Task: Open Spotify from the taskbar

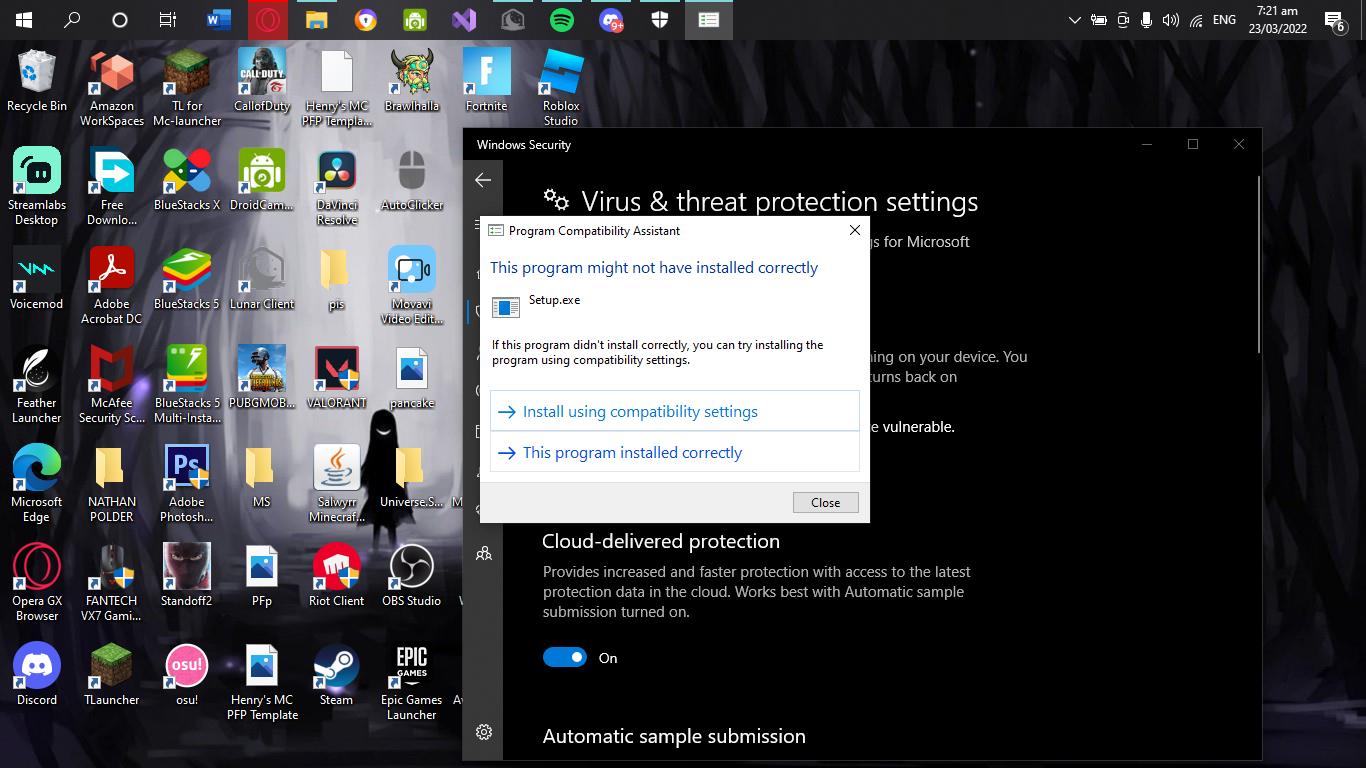Action: point(562,20)
